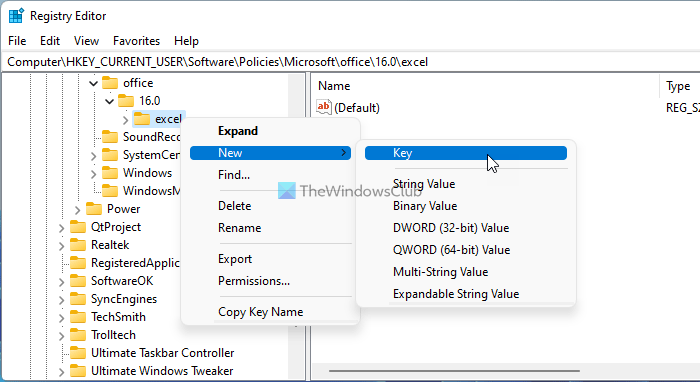Click the registry path address bar
The image size is (700, 382).
(350, 62)
